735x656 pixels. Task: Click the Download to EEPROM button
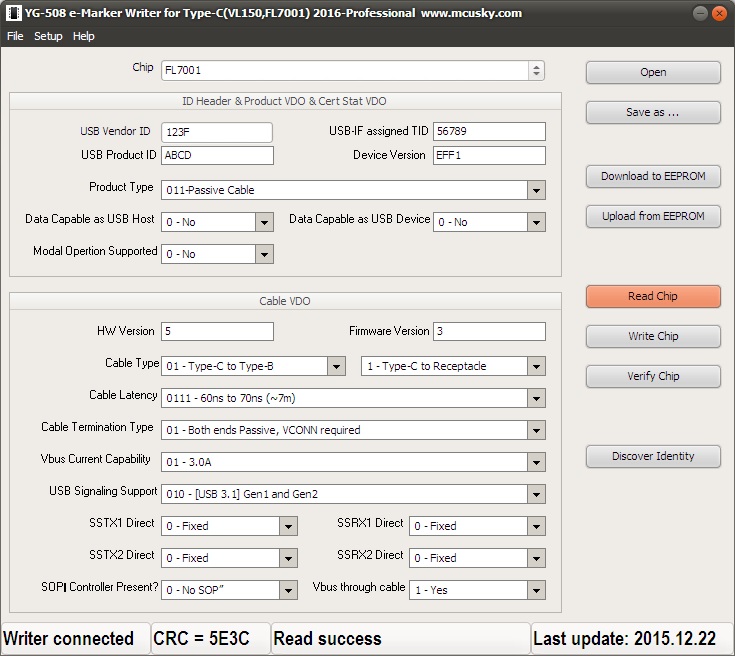pyautogui.click(x=653, y=176)
